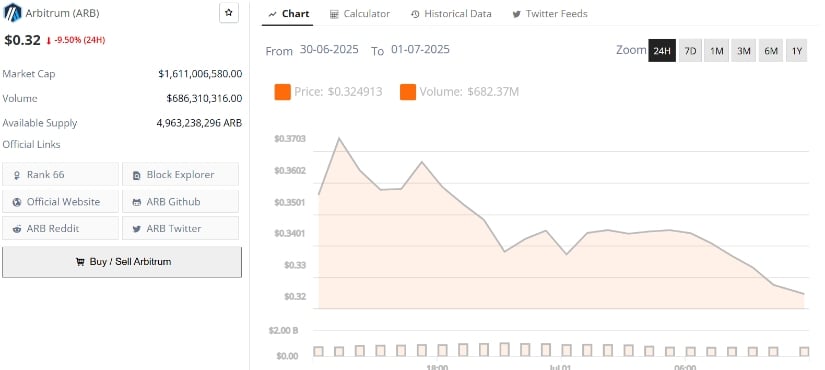
Task: Open the Twitter Feeds tab
Action: point(550,14)
